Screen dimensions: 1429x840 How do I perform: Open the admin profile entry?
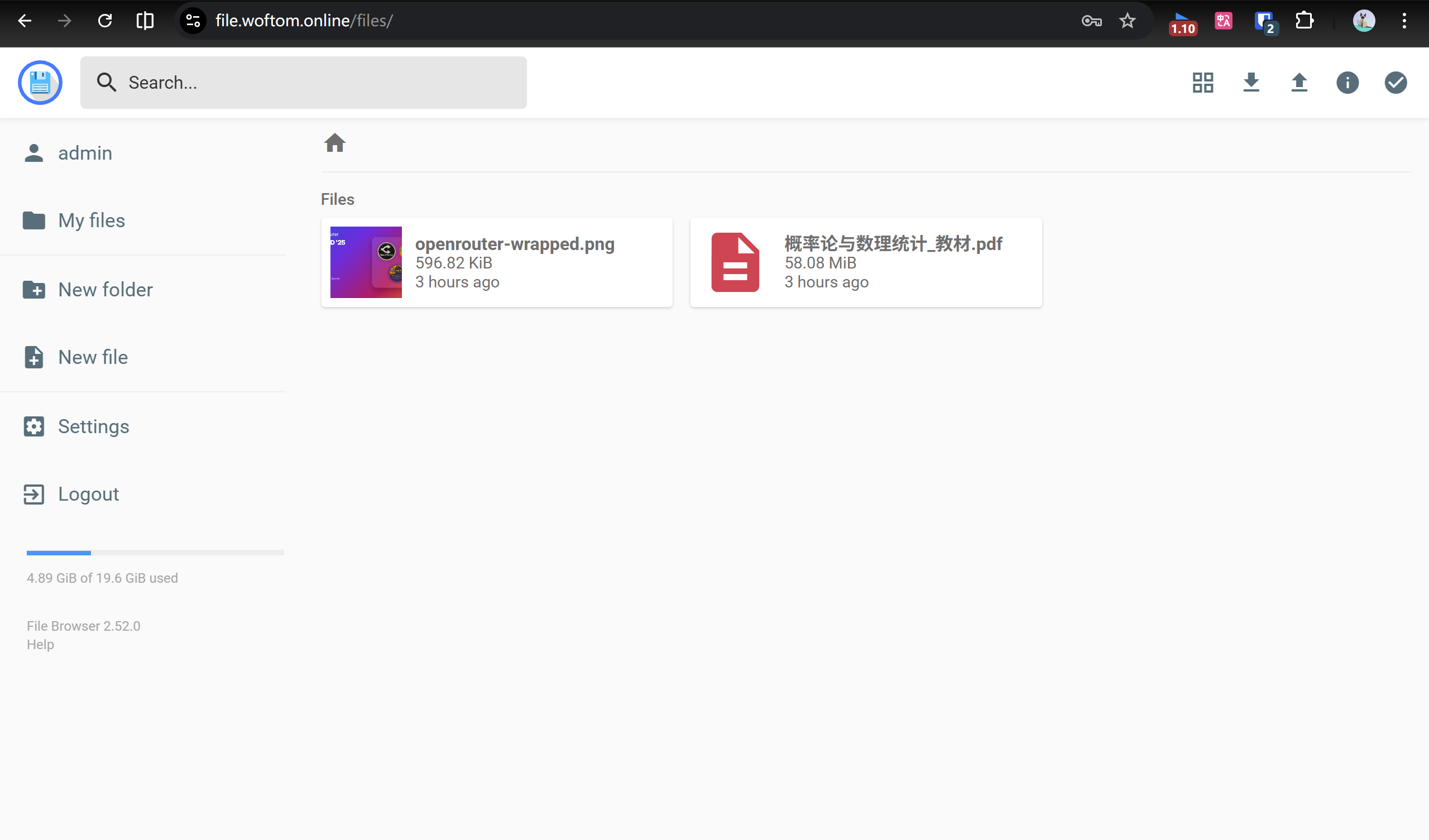pyautogui.click(x=84, y=152)
